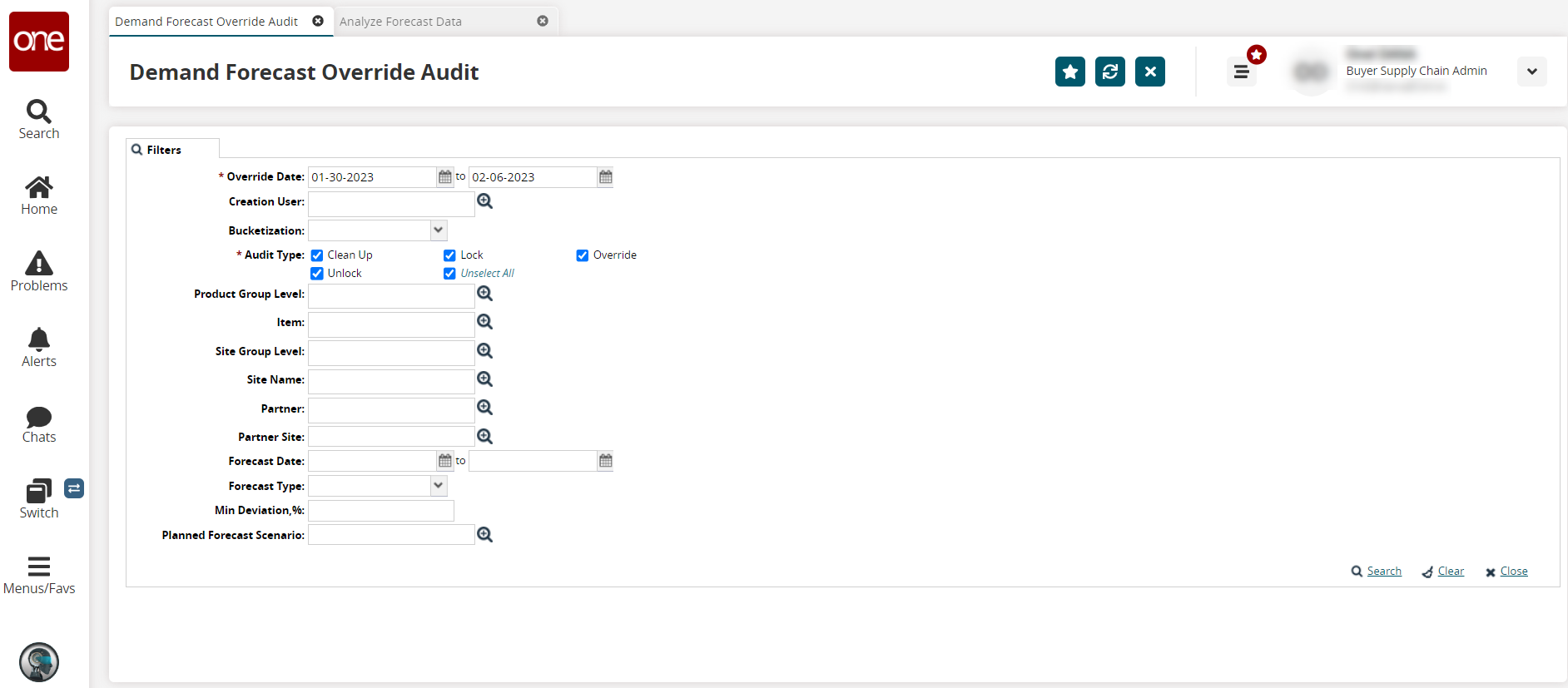Click the refresh icon in page header
Screen dimensions: 1568x688
[1109, 72]
